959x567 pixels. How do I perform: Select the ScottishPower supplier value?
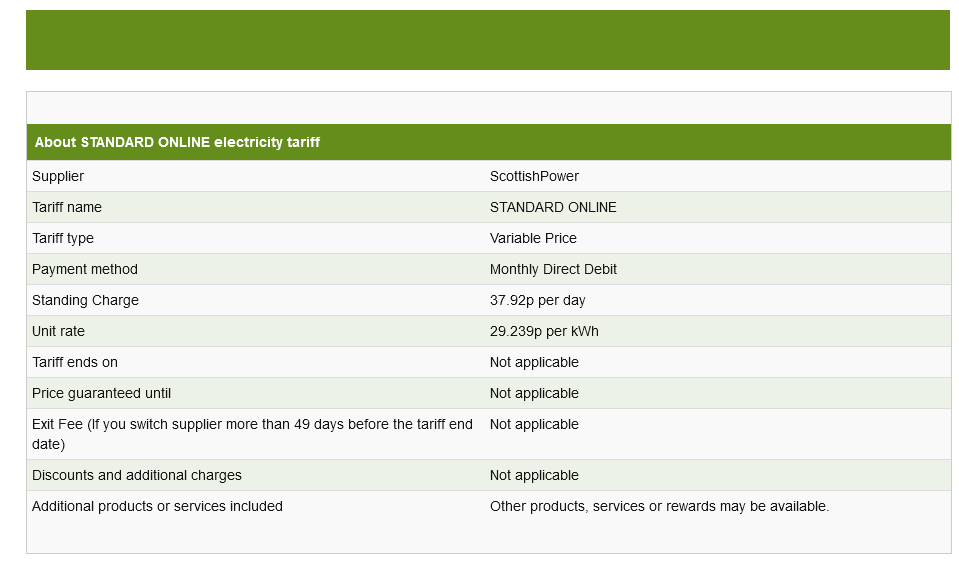click(x=534, y=176)
